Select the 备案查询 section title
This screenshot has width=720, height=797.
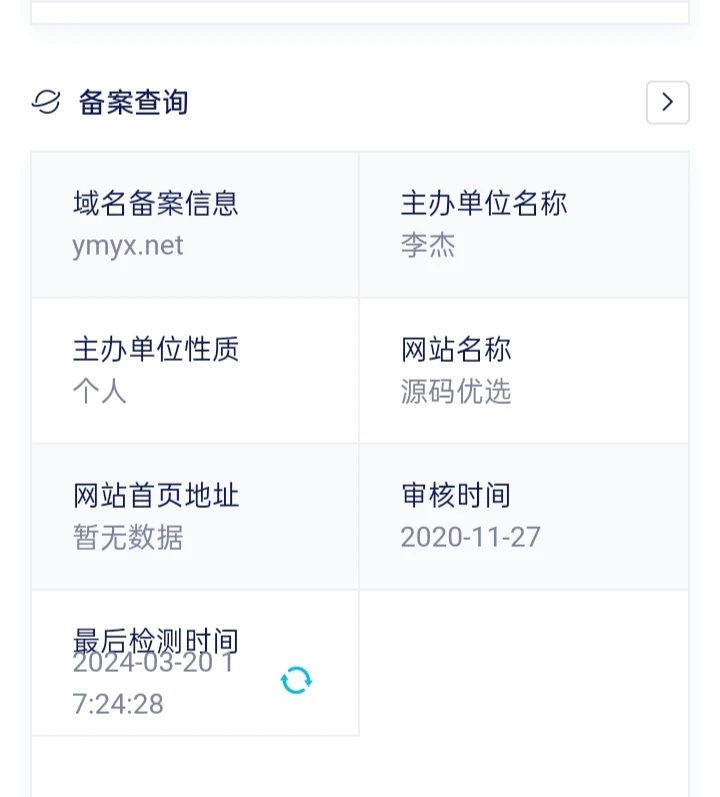pos(133,102)
